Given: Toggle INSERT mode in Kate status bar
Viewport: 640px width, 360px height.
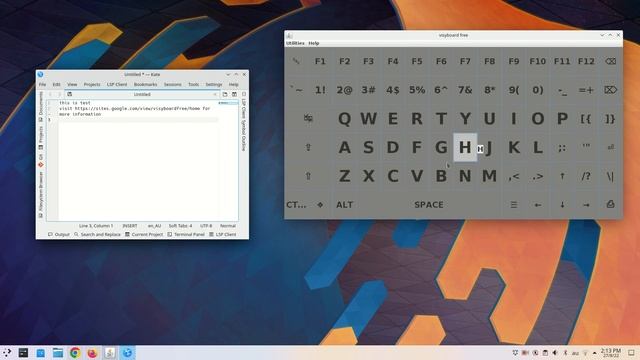Looking at the screenshot, I should tap(130, 226).
